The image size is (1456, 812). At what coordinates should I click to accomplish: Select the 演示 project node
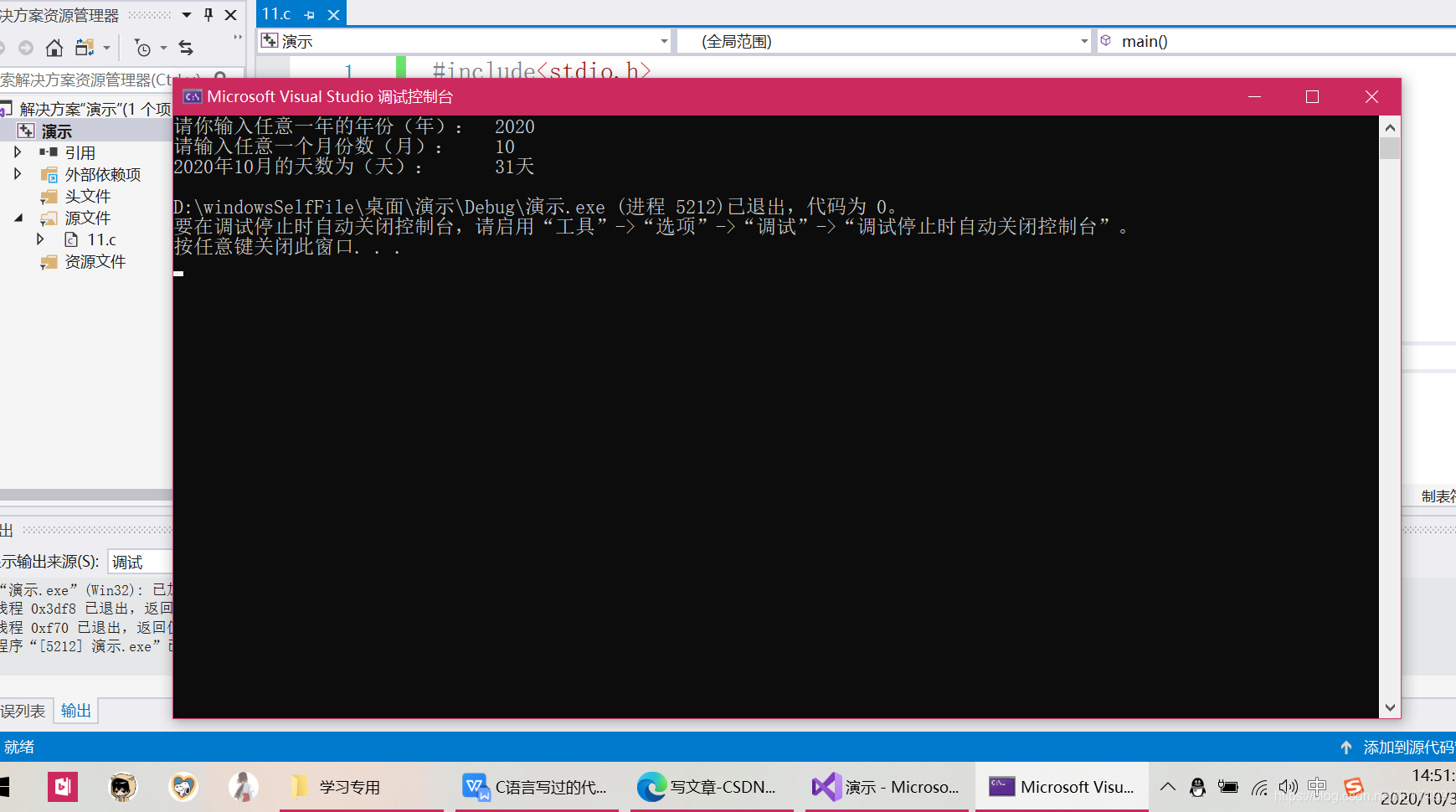(x=57, y=131)
